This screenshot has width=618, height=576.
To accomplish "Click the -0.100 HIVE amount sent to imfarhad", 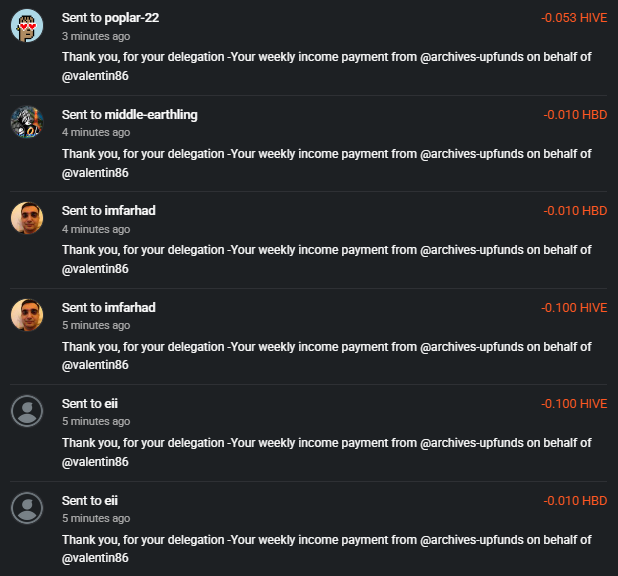I will 574,308.
